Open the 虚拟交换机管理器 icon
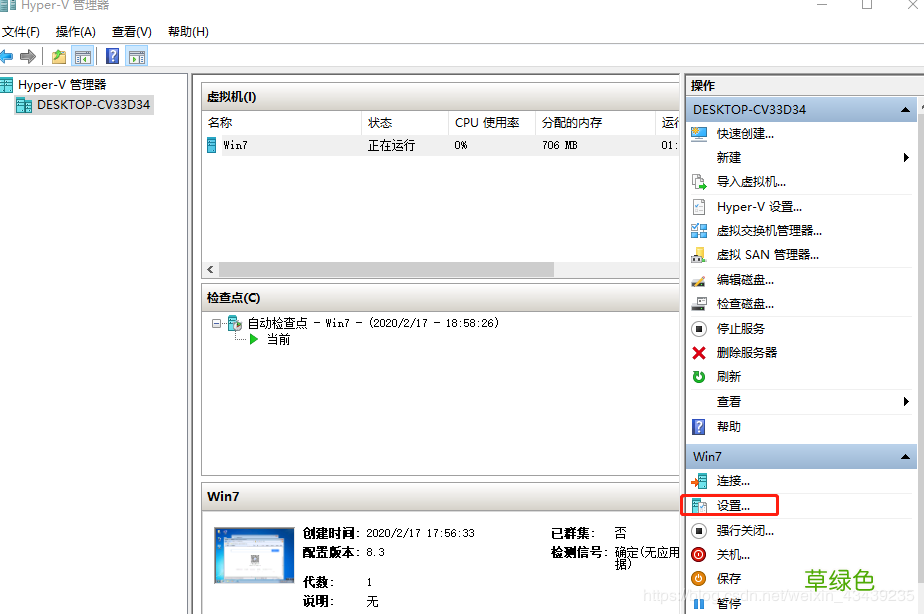 point(697,230)
